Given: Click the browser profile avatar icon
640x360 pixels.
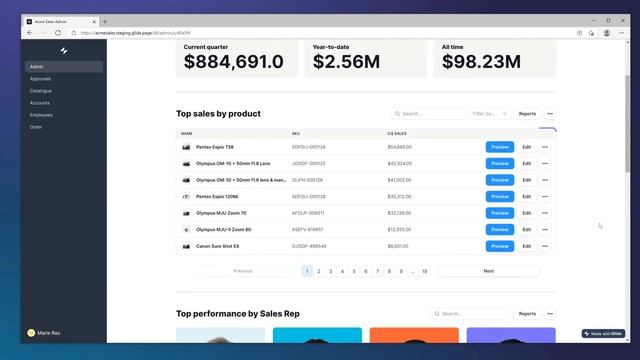Looking at the screenshot, I should [x=607, y=33].
